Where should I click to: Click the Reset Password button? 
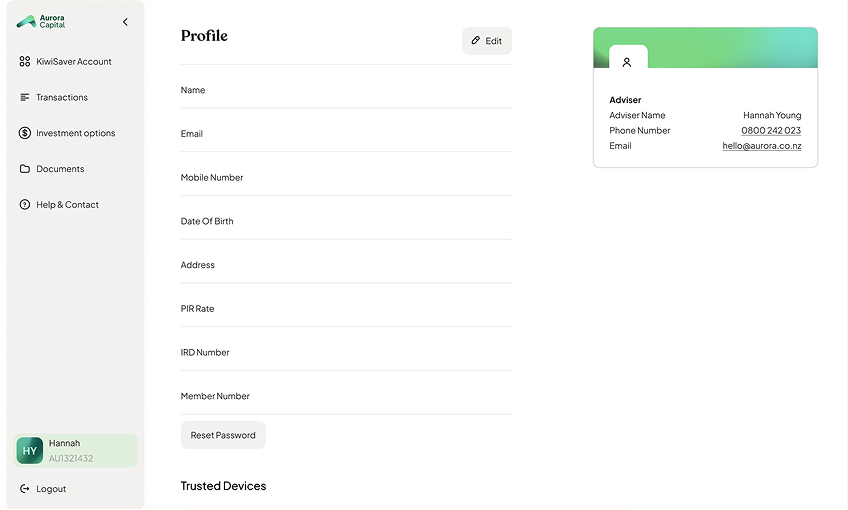pos(223,435)
